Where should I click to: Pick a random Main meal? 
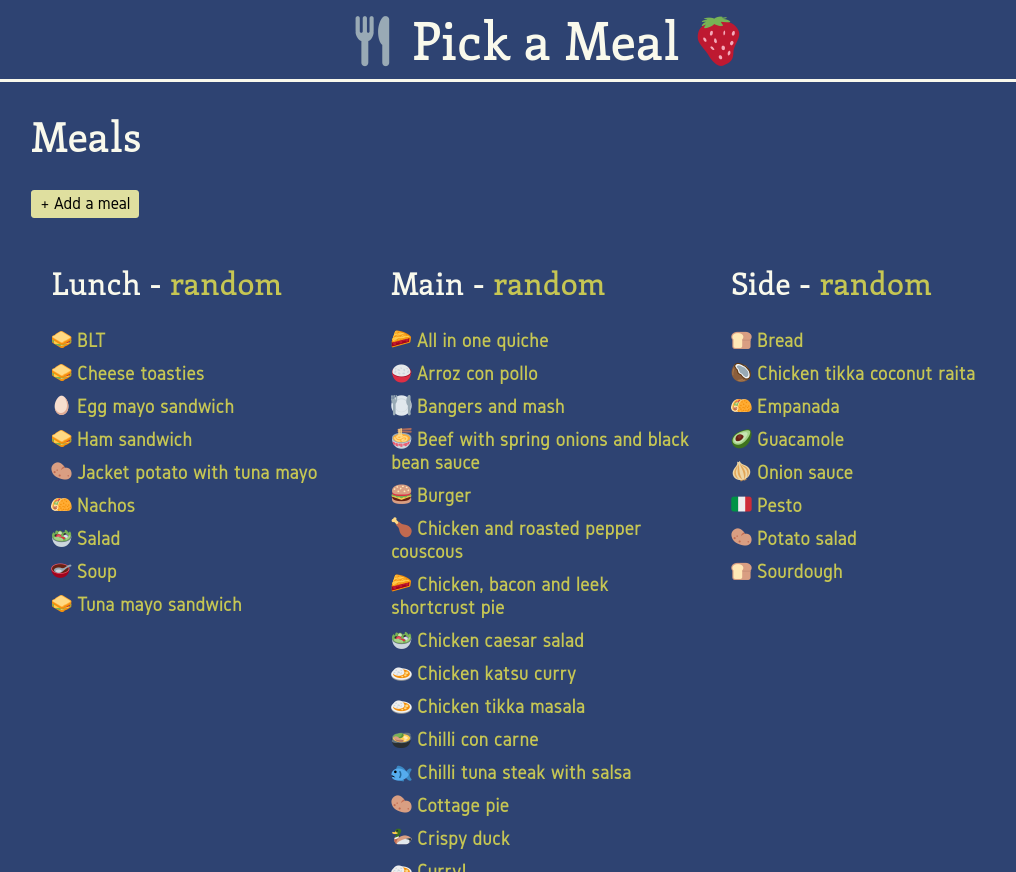tap(549, 285)
